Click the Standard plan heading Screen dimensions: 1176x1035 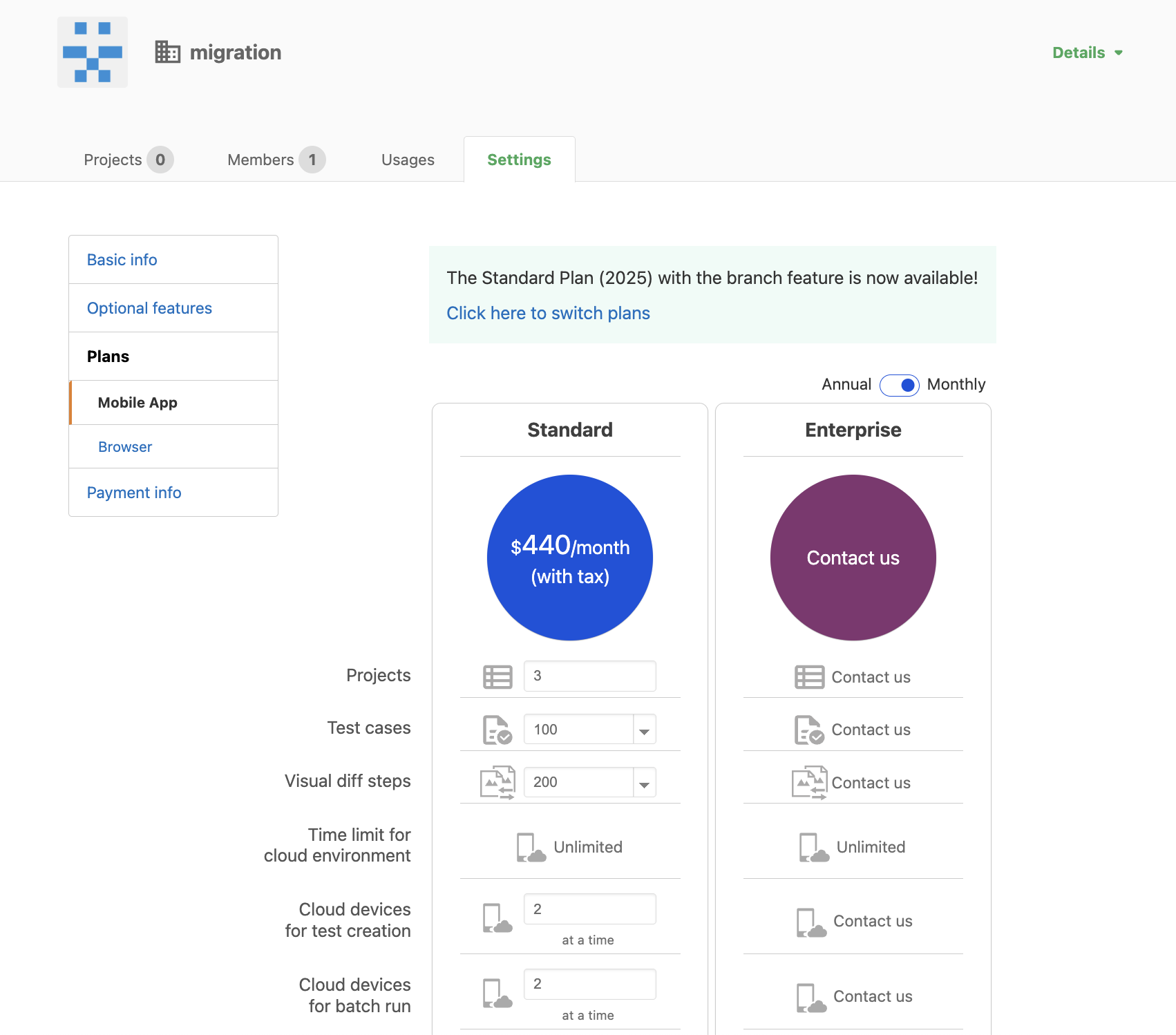point(570,430)
